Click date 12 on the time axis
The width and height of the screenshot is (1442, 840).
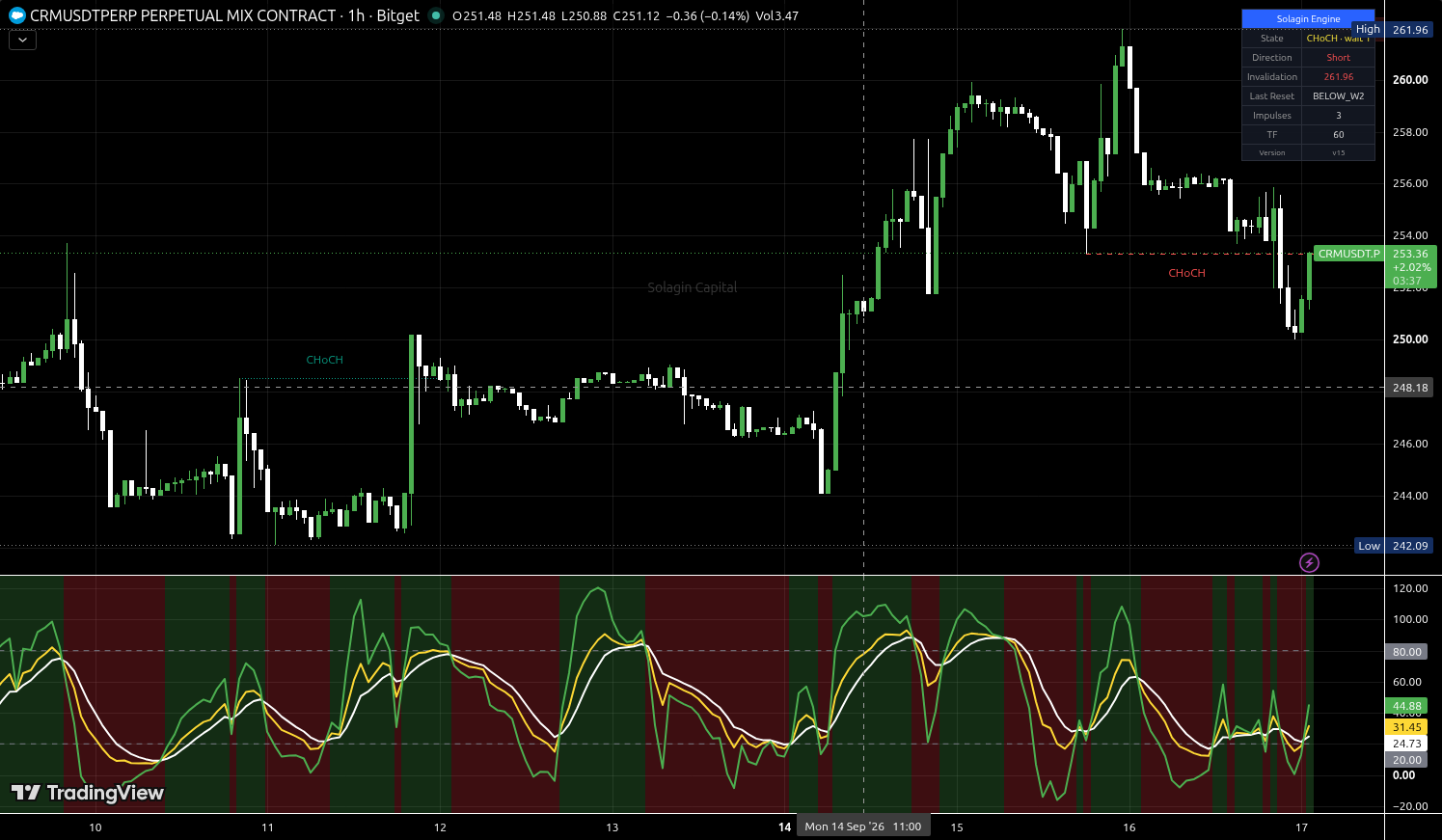click(x=440, y=827)
